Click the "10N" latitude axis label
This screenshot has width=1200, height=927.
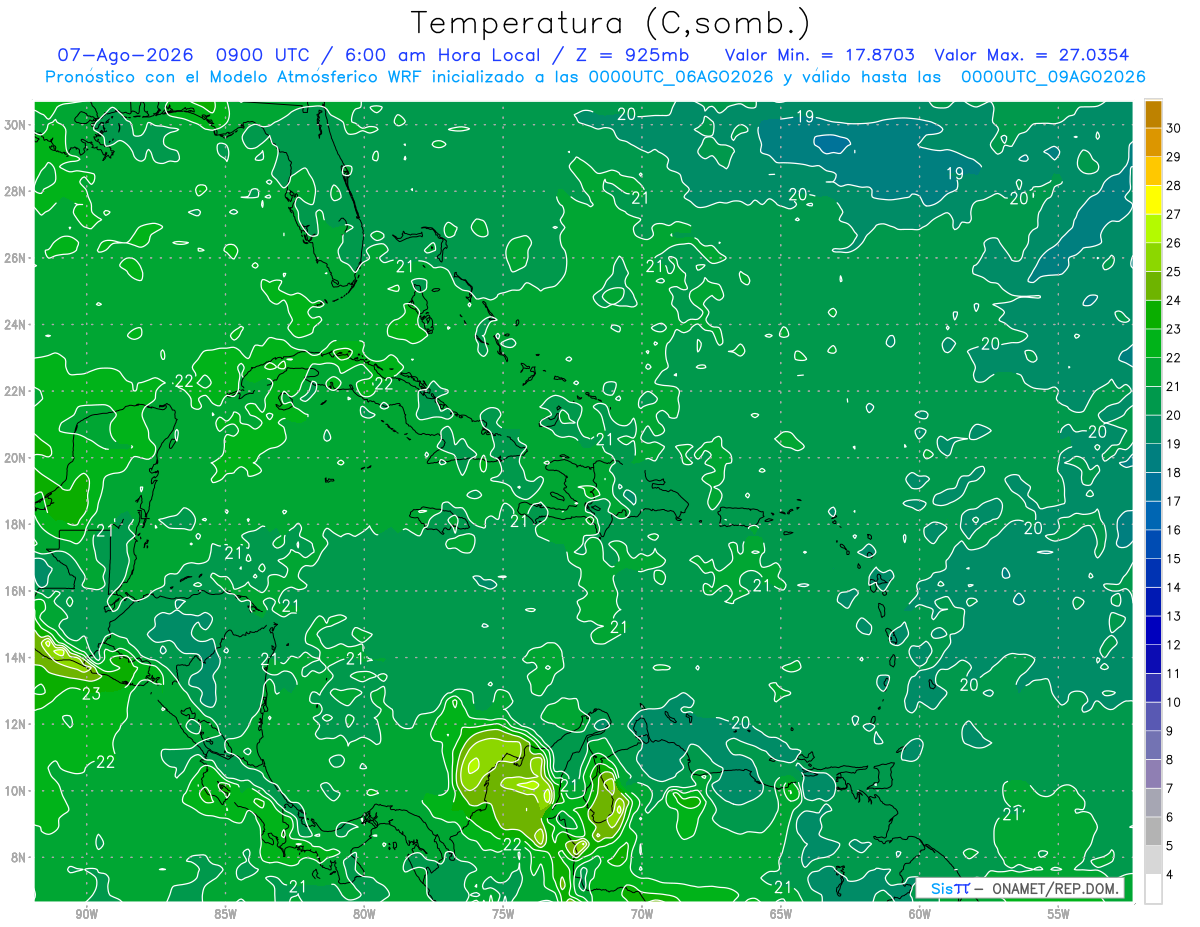click(x=16, y=791)
